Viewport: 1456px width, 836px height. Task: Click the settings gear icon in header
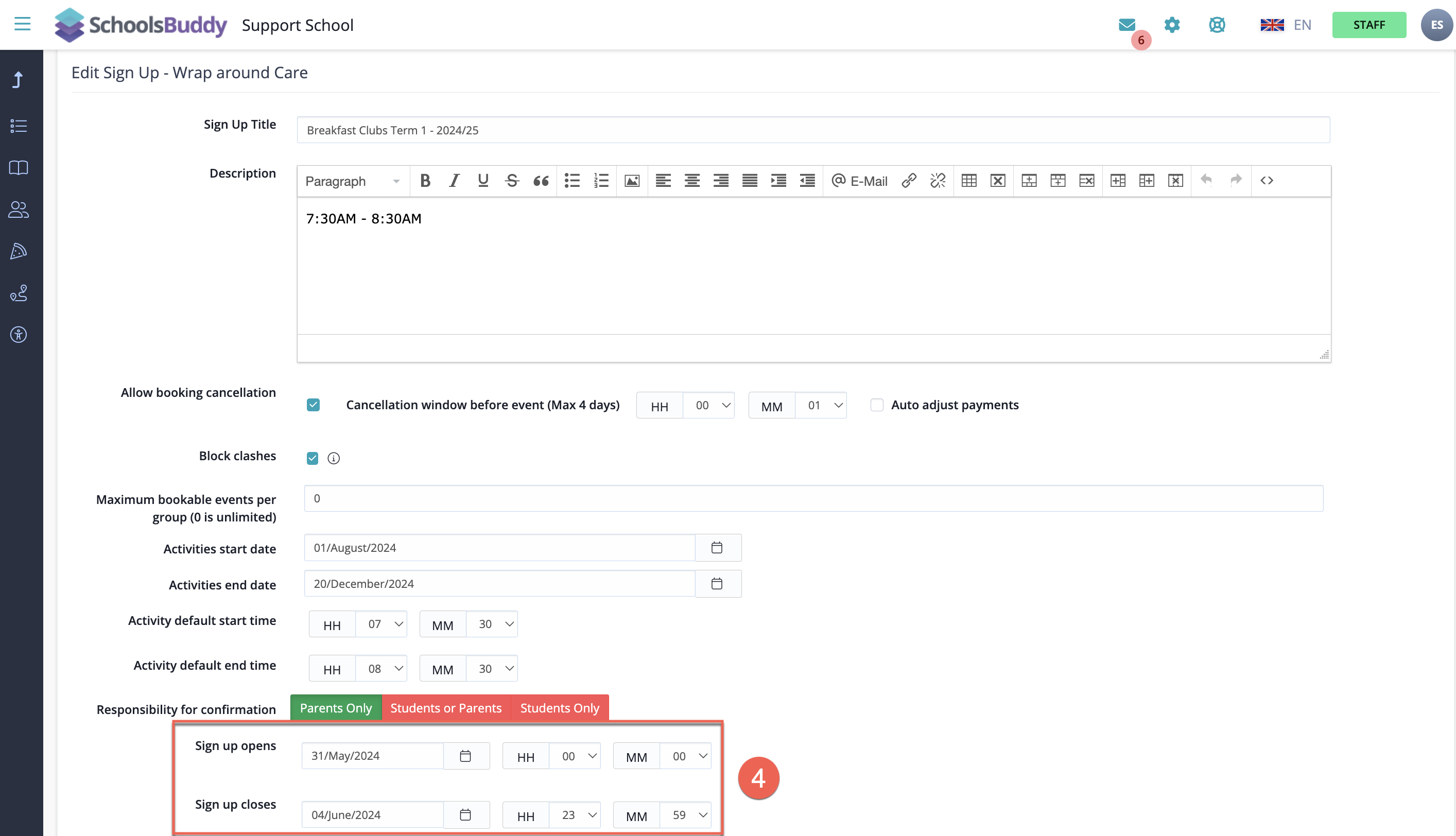[1172, 25]
